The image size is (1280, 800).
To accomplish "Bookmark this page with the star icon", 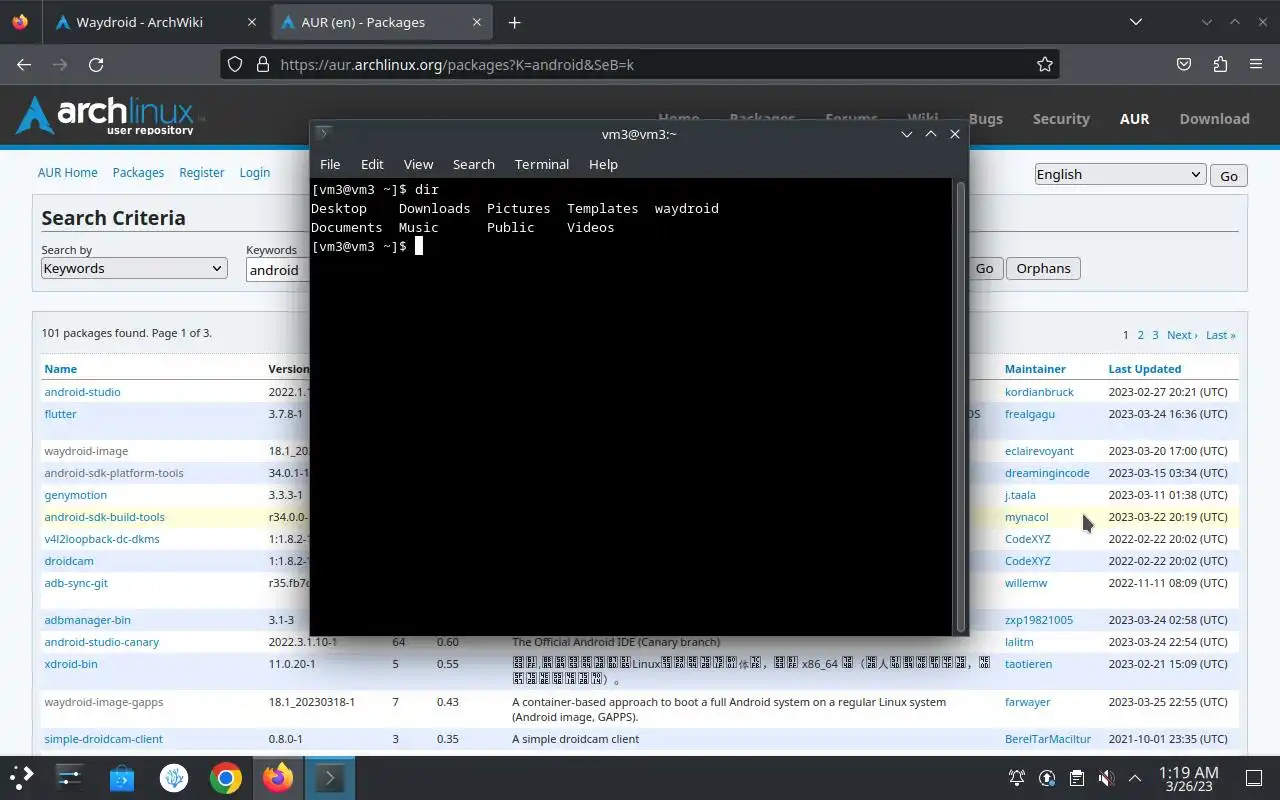I will (1045, 64).
